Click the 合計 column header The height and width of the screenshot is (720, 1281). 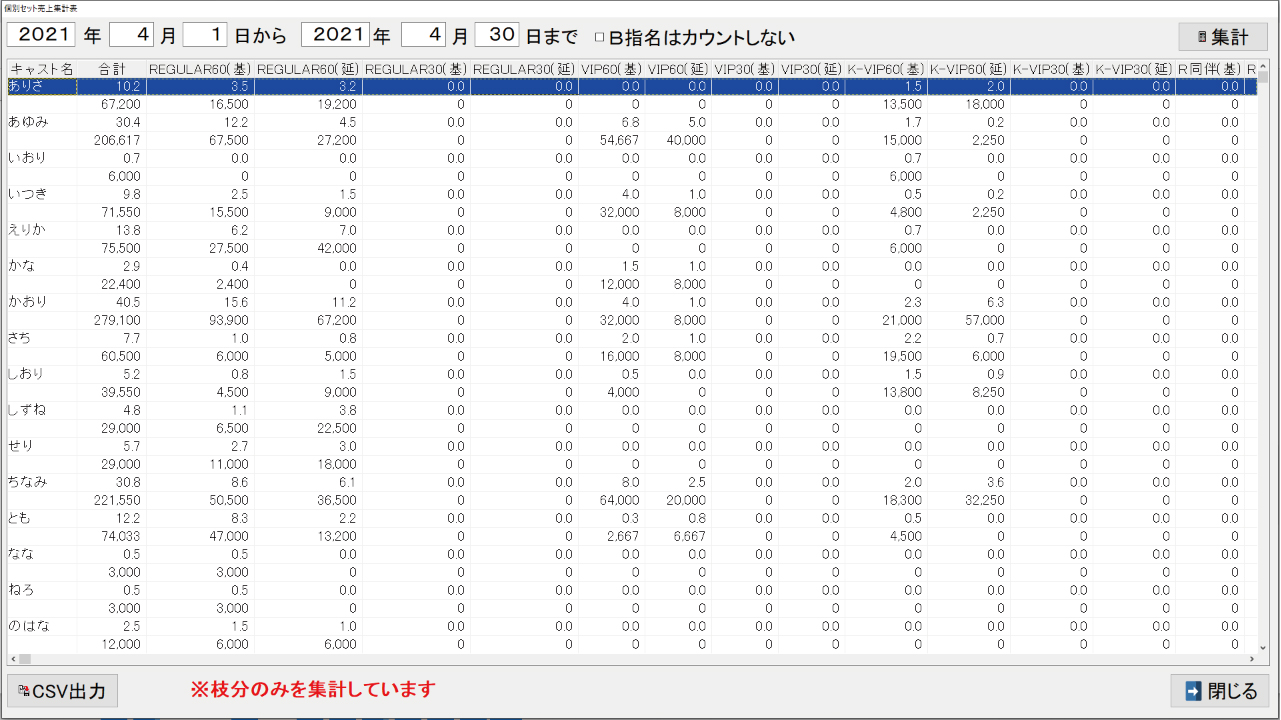tap(112, 69)
